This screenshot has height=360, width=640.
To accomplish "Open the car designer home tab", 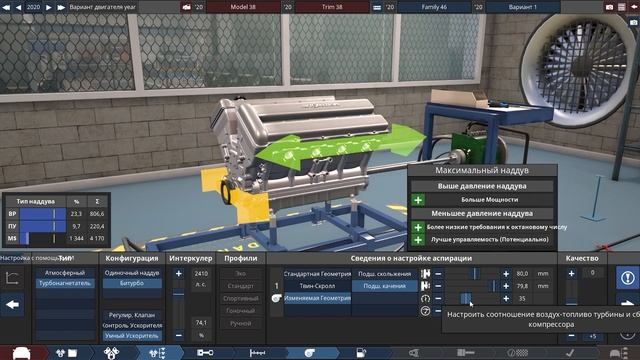I will pyautogui.click(x=22, y=353).
